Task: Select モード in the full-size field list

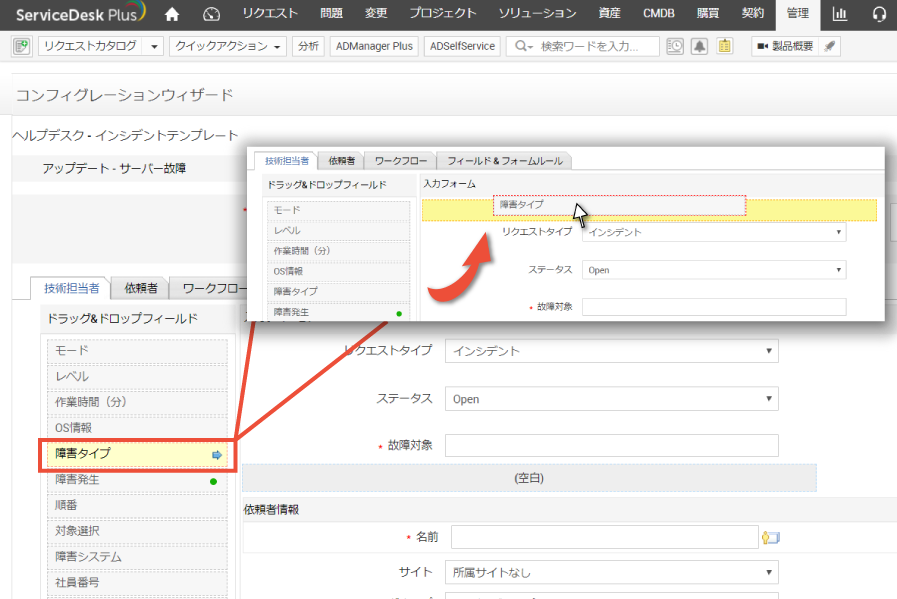Action: tap(137, 350)
